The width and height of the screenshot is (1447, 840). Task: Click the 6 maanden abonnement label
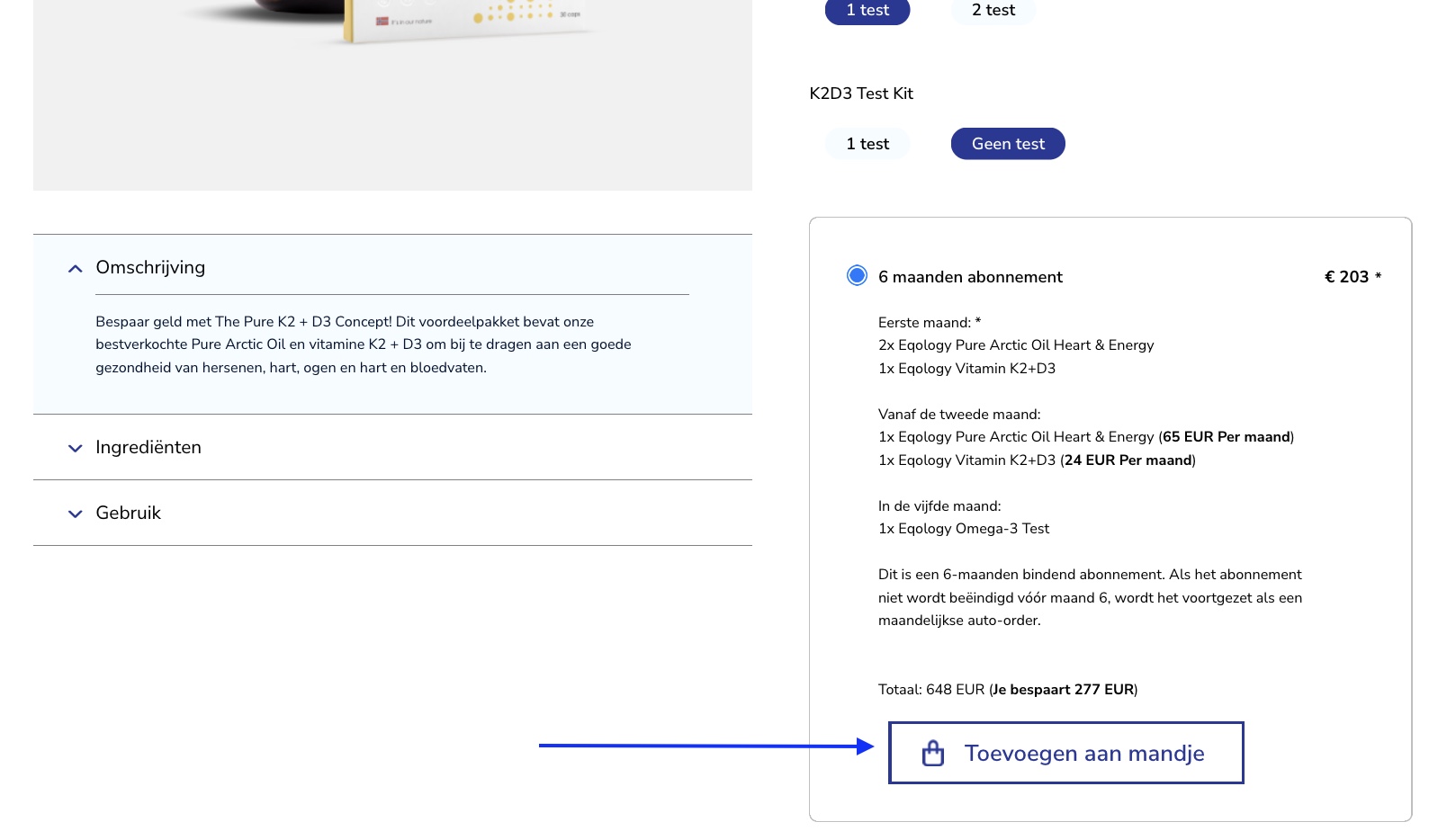click(x=970, y=277)
